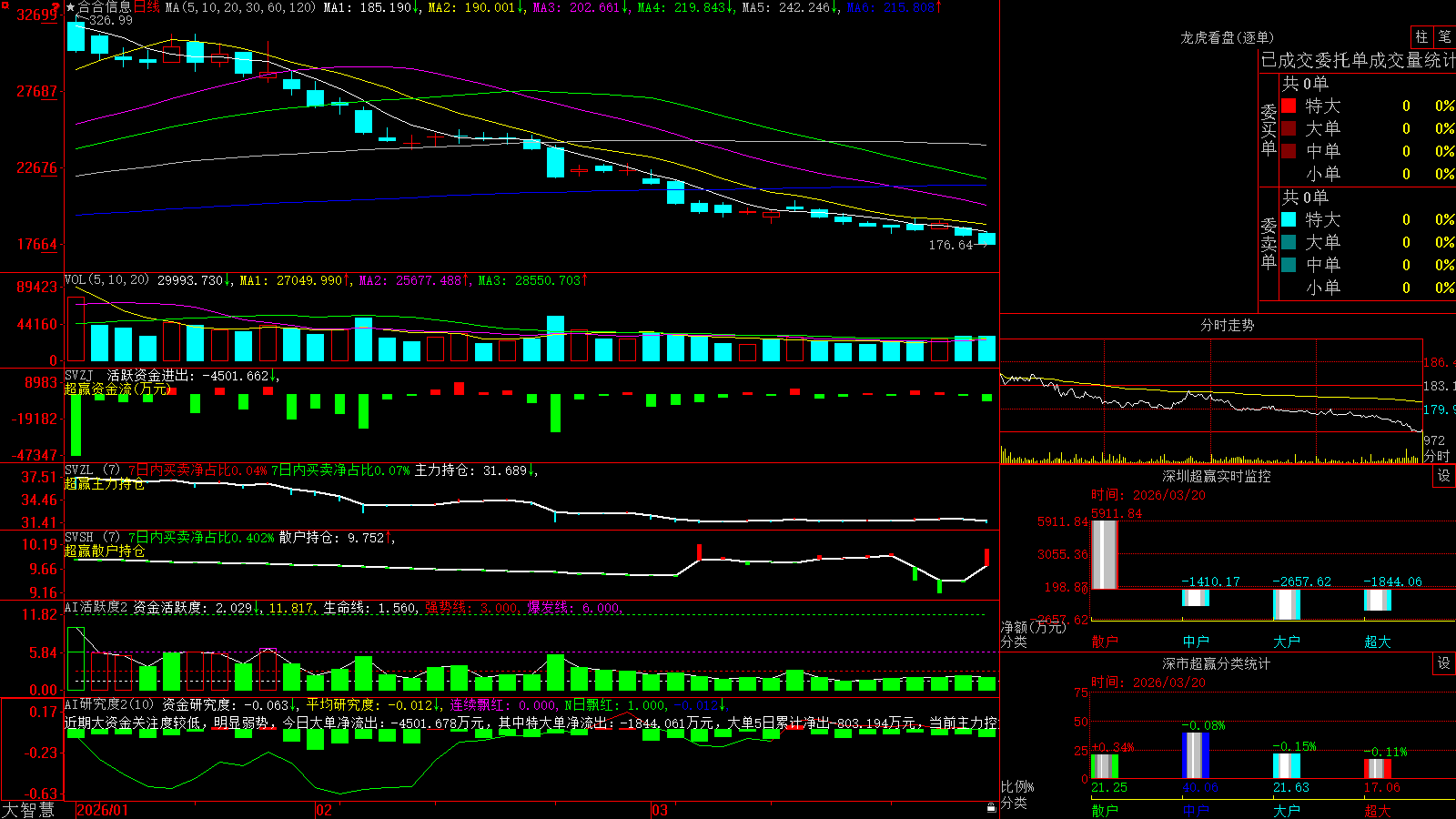Click the 中户 bar showing -0.08%

click(x=1196, y=755)
